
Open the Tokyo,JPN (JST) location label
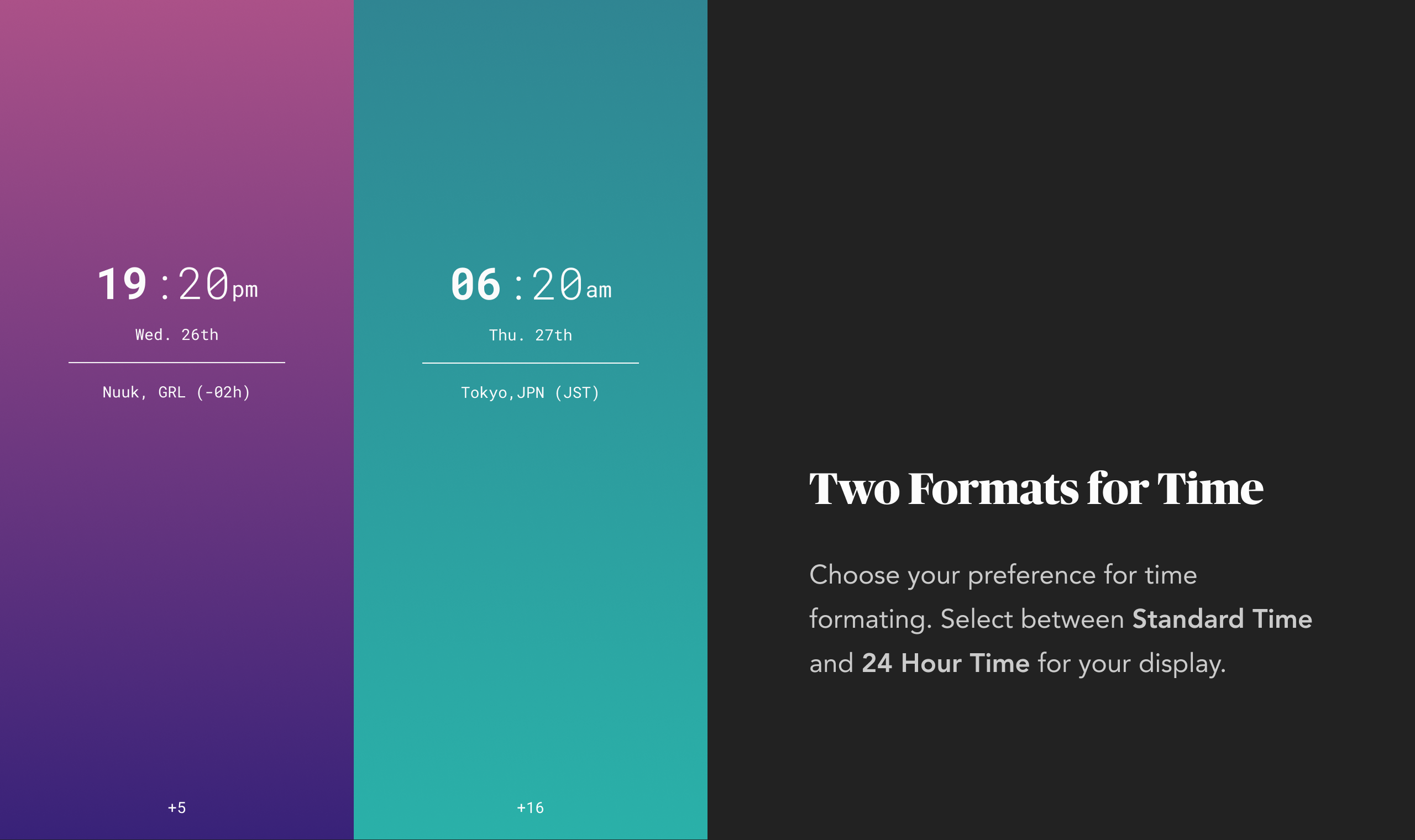(530, 393)
